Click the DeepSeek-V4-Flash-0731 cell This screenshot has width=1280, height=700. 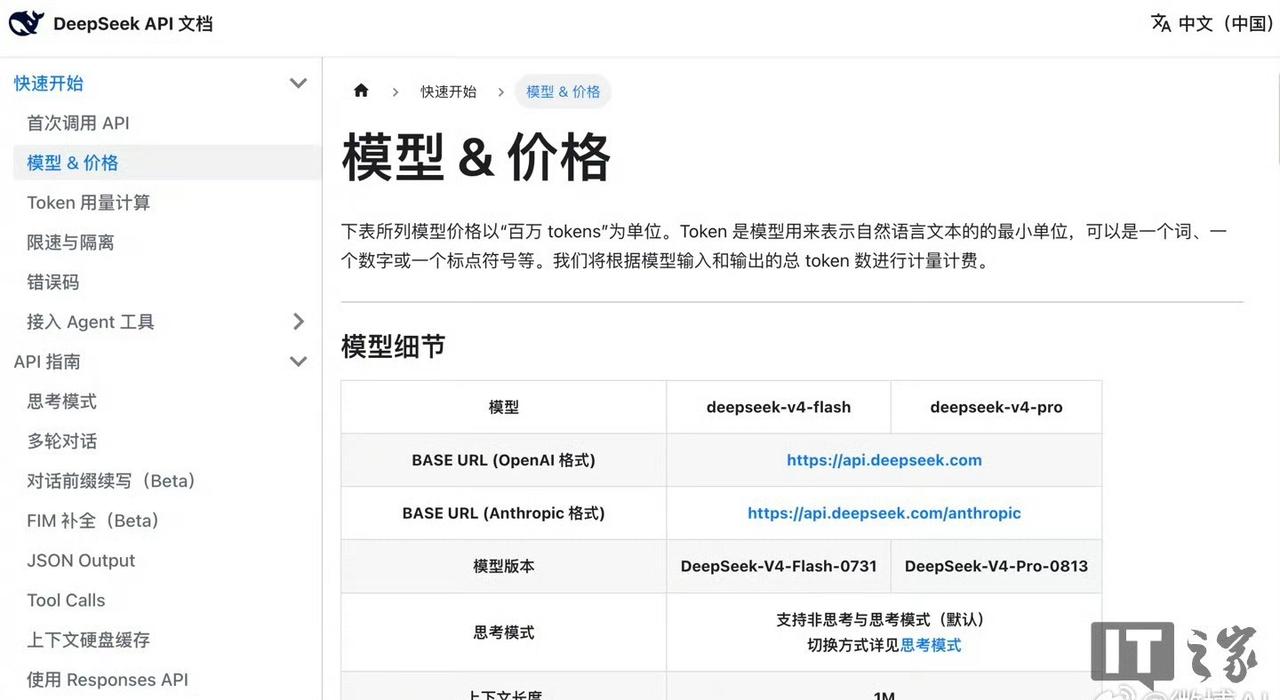[x=779, y=566]
